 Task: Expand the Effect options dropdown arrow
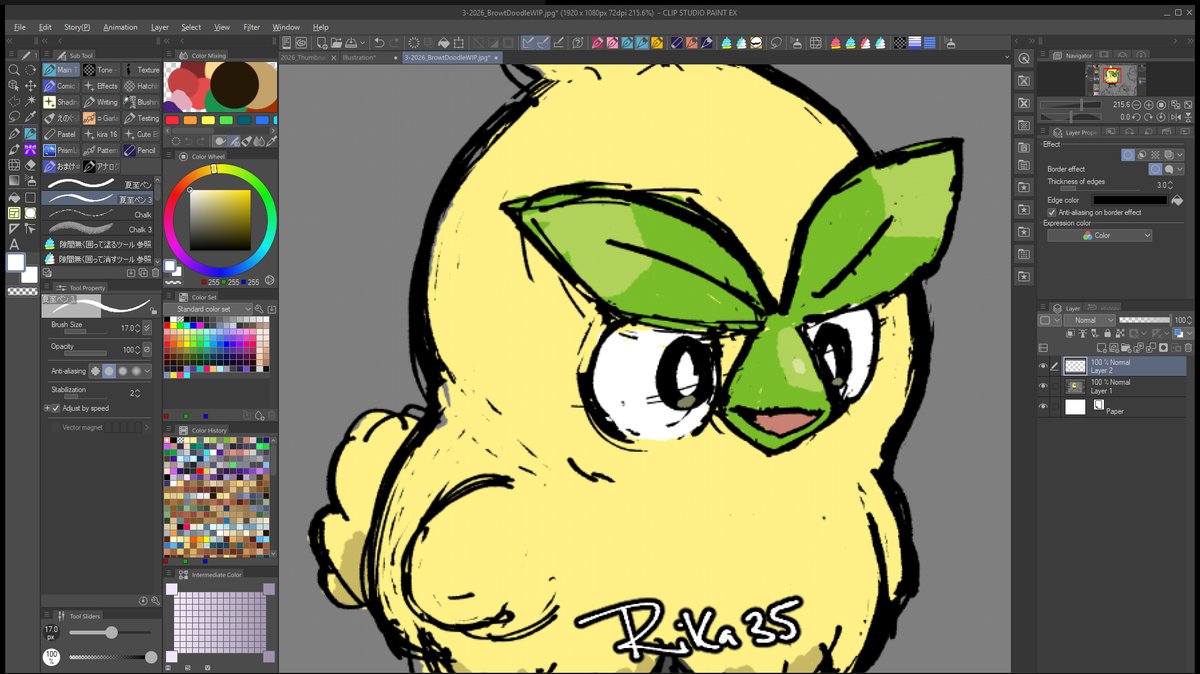(x=1180, y=155)
